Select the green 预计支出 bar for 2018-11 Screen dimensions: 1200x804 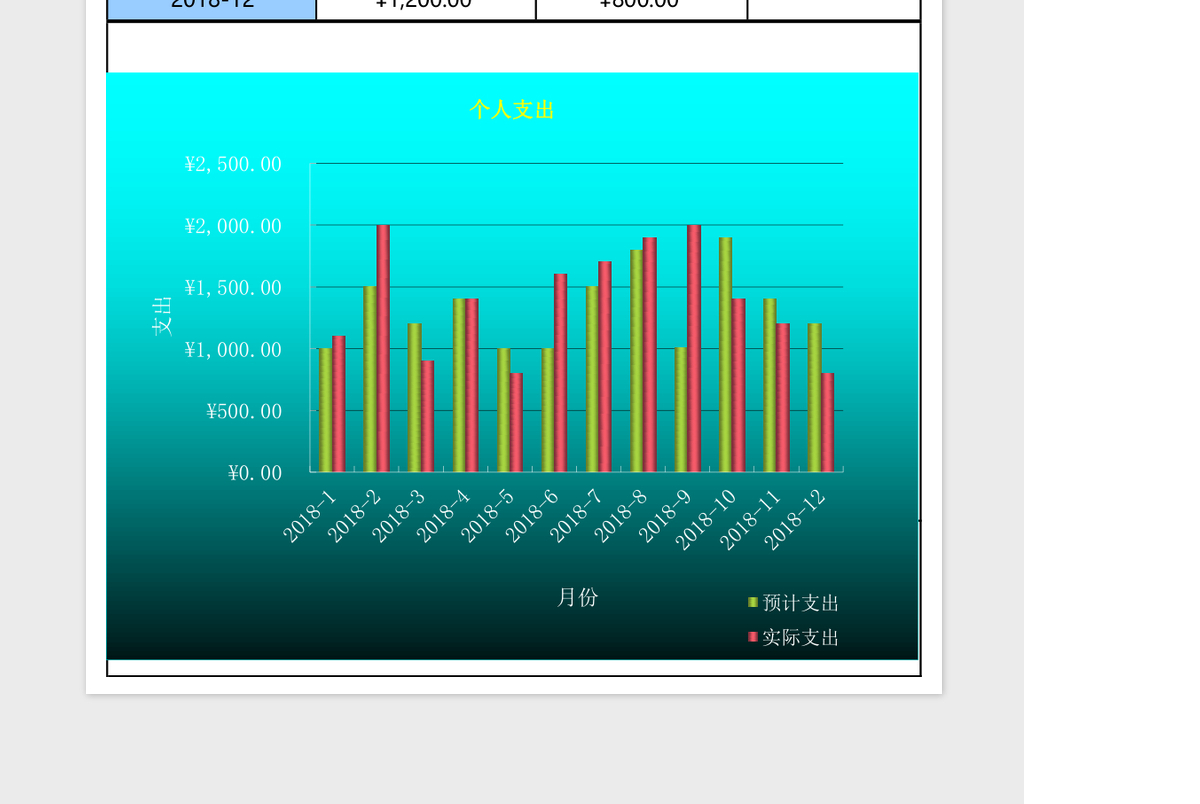tap(770, 385)
